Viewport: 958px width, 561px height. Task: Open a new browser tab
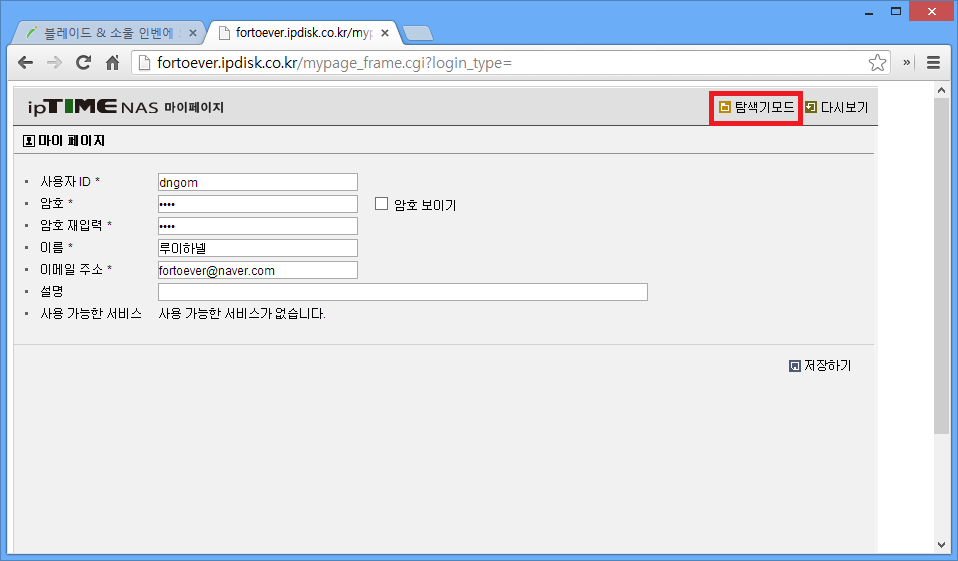coord(417,33)
